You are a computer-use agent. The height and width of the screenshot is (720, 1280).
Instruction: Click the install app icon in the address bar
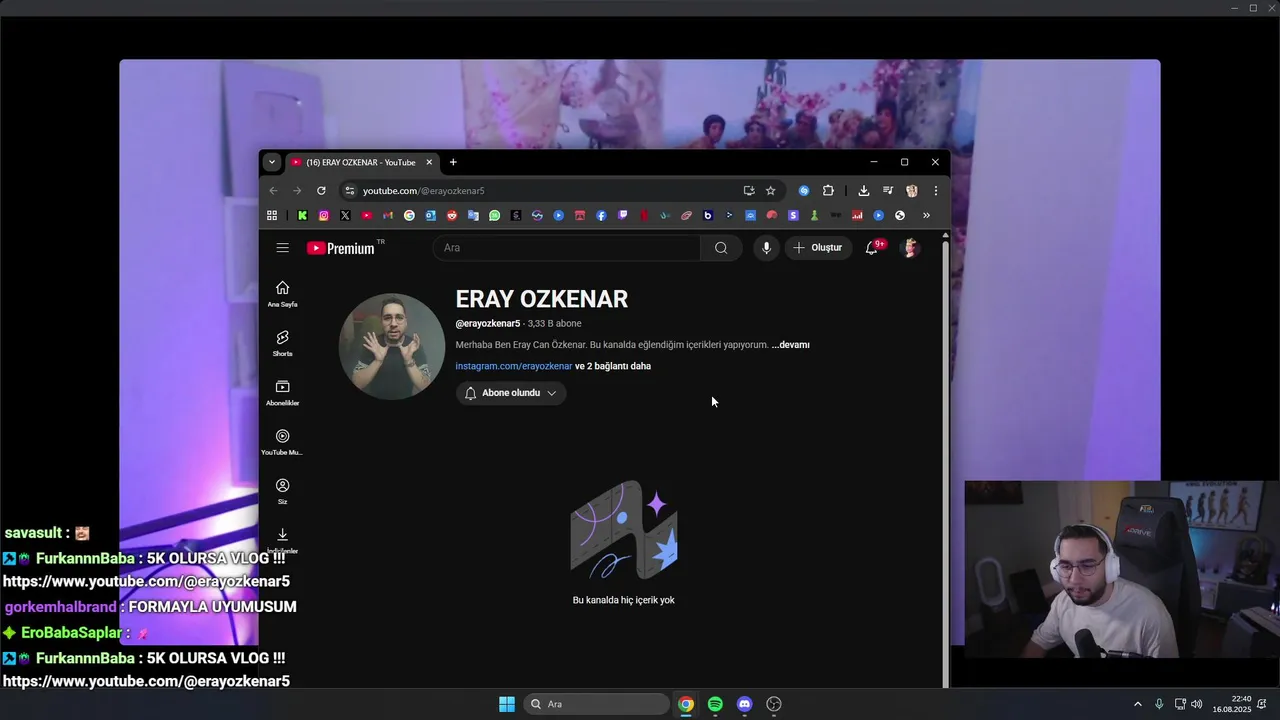[749, 191]
